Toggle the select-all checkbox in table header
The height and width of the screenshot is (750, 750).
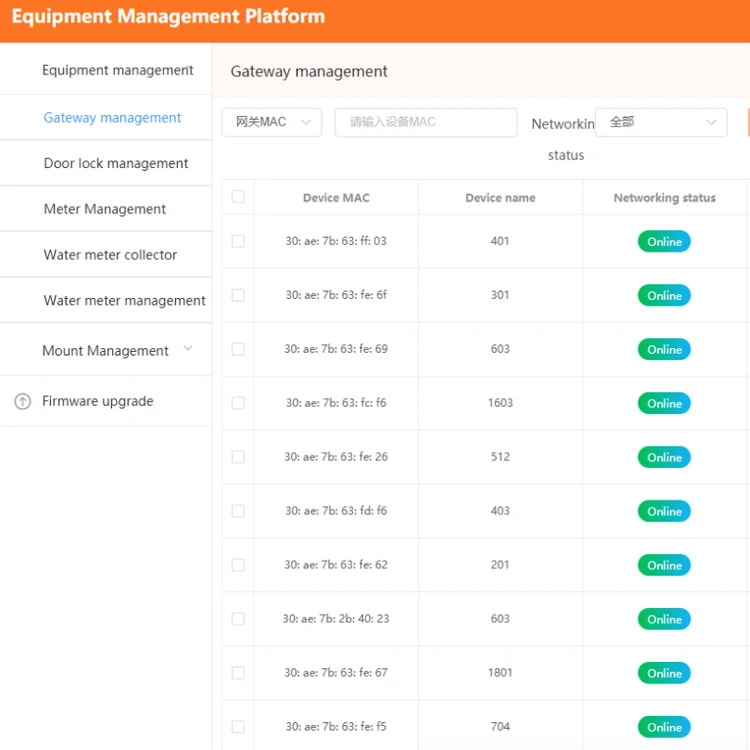click(238, 197)
